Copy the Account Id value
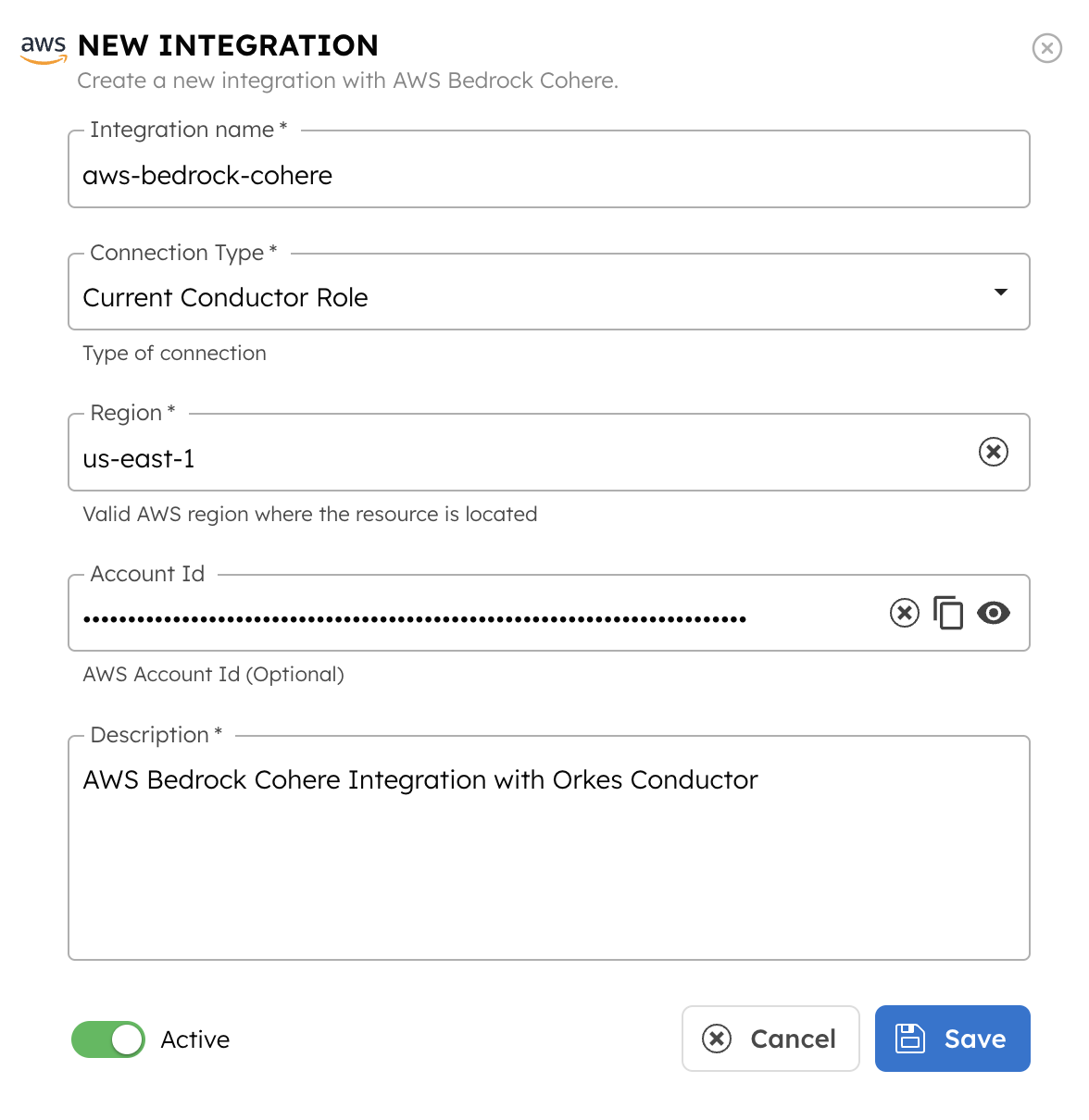1089x1120 pixels. click(948, 613)
